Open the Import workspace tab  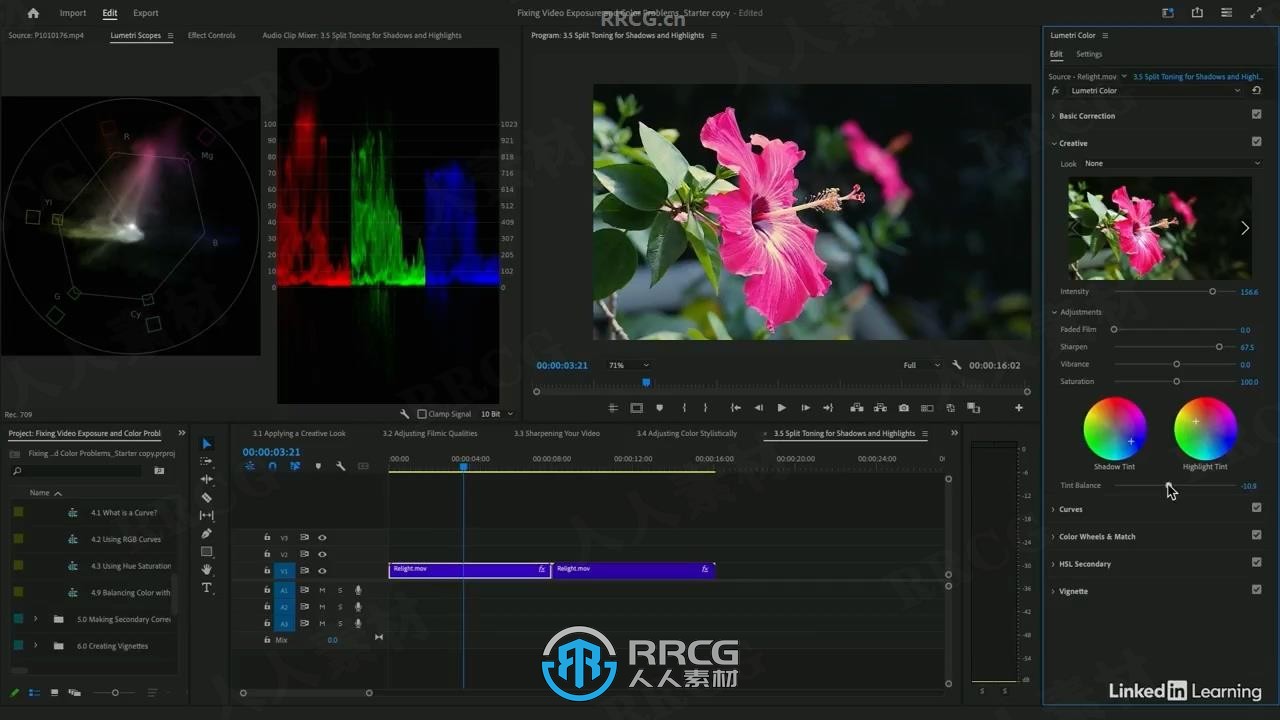[73, 13]
